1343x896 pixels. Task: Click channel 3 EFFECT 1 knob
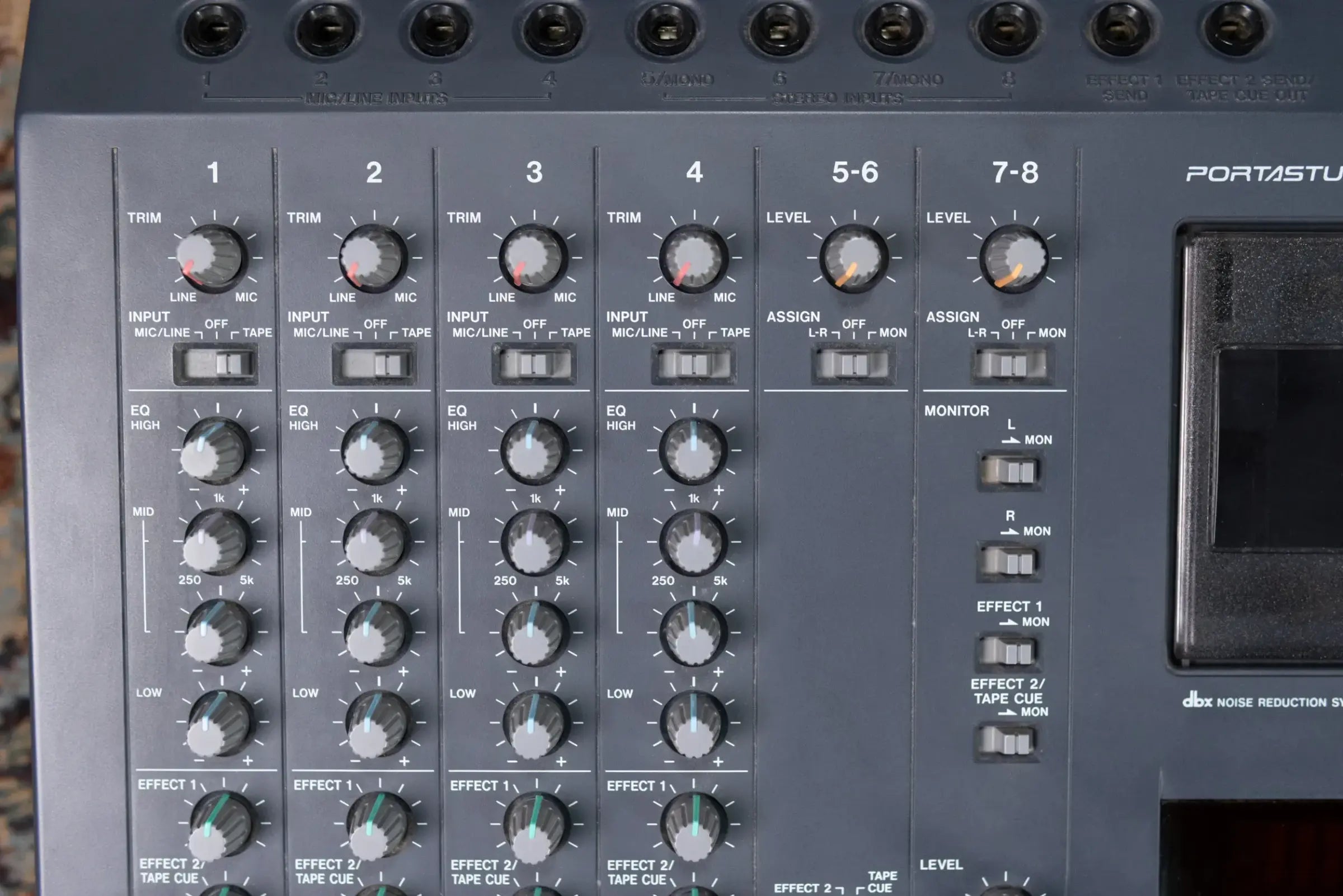pos(537,826)
